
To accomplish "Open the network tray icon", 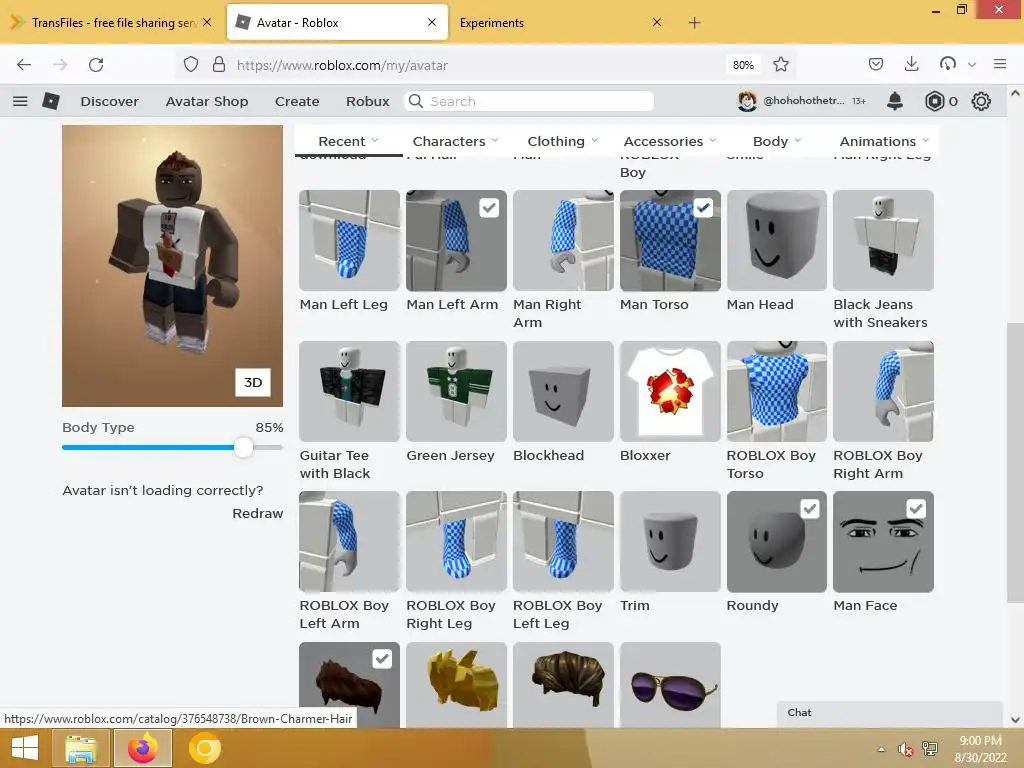I will (x=930, y=749).
